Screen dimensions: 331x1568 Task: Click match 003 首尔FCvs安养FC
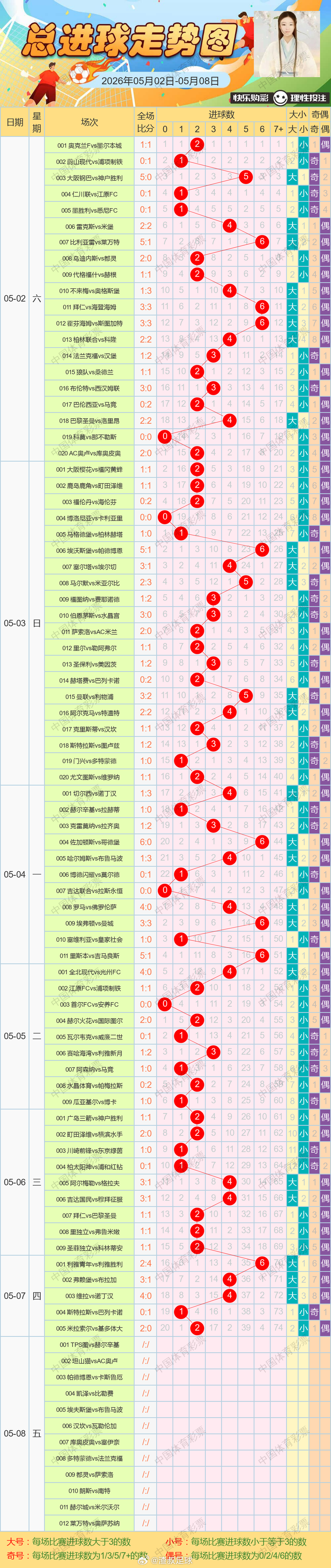(89, 1004)
